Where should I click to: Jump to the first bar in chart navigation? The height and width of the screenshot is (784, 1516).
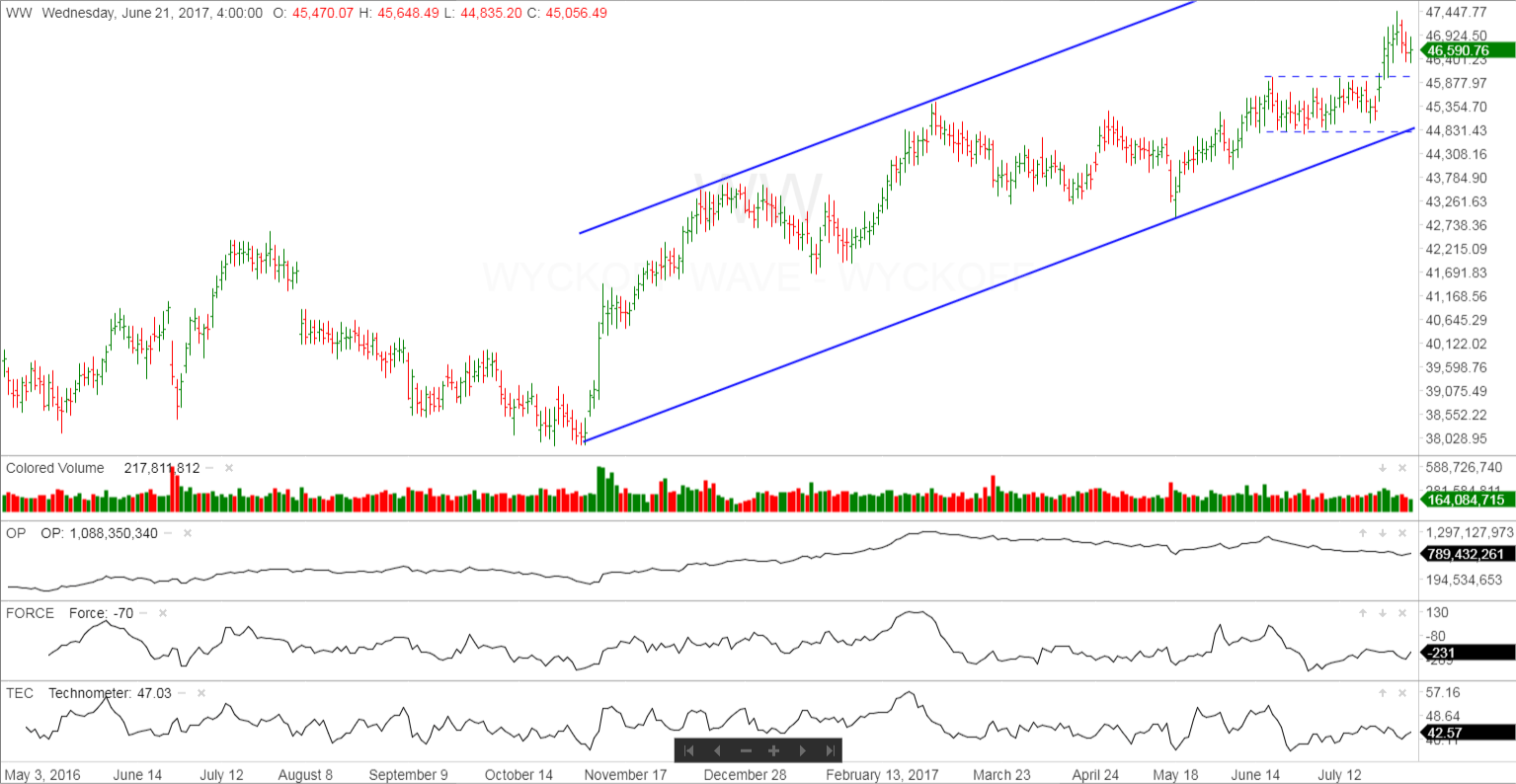[689, 750]
